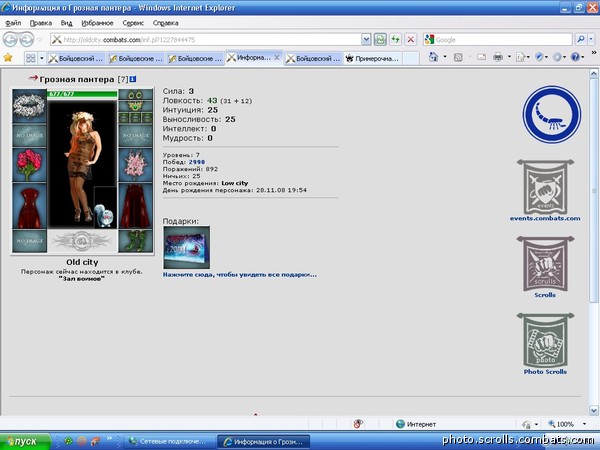The image size is (600, 450).
Task: Click link to see all gifts
Action: (240, 275)
